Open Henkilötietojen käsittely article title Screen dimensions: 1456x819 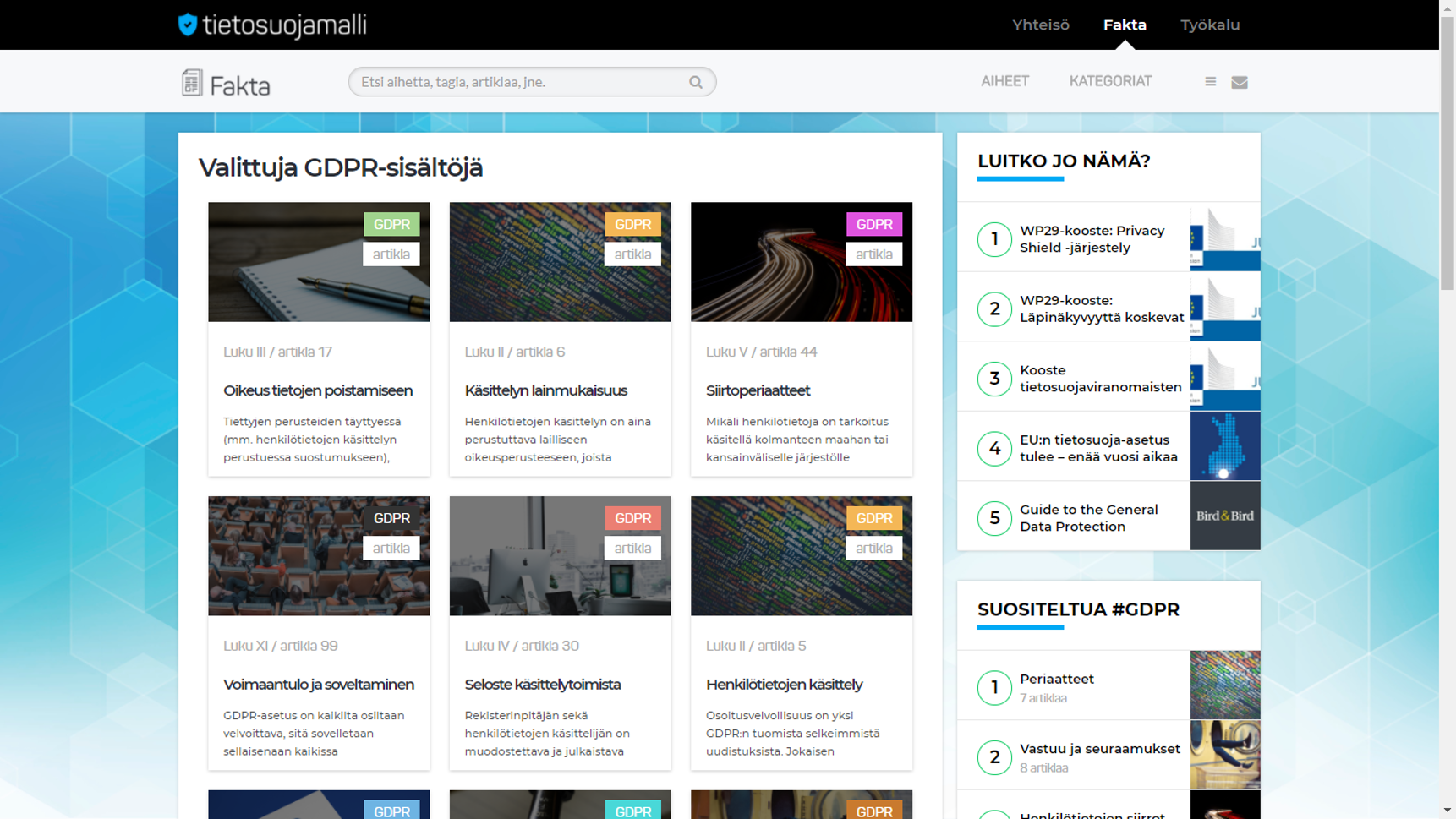click(x=784, y=685)
